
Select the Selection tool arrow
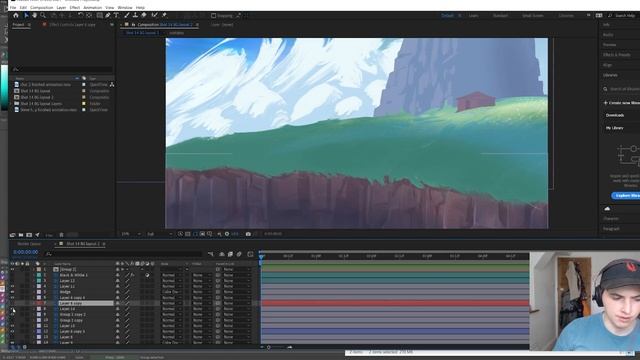(x=26, y=16)
